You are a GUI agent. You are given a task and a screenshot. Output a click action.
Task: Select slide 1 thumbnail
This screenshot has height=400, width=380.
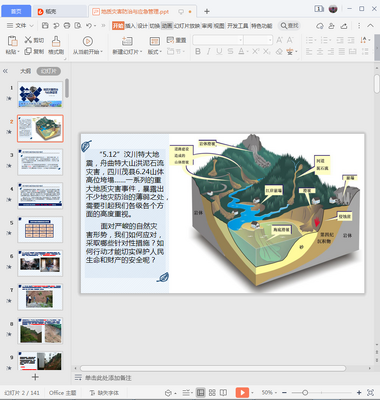point(40,95)
